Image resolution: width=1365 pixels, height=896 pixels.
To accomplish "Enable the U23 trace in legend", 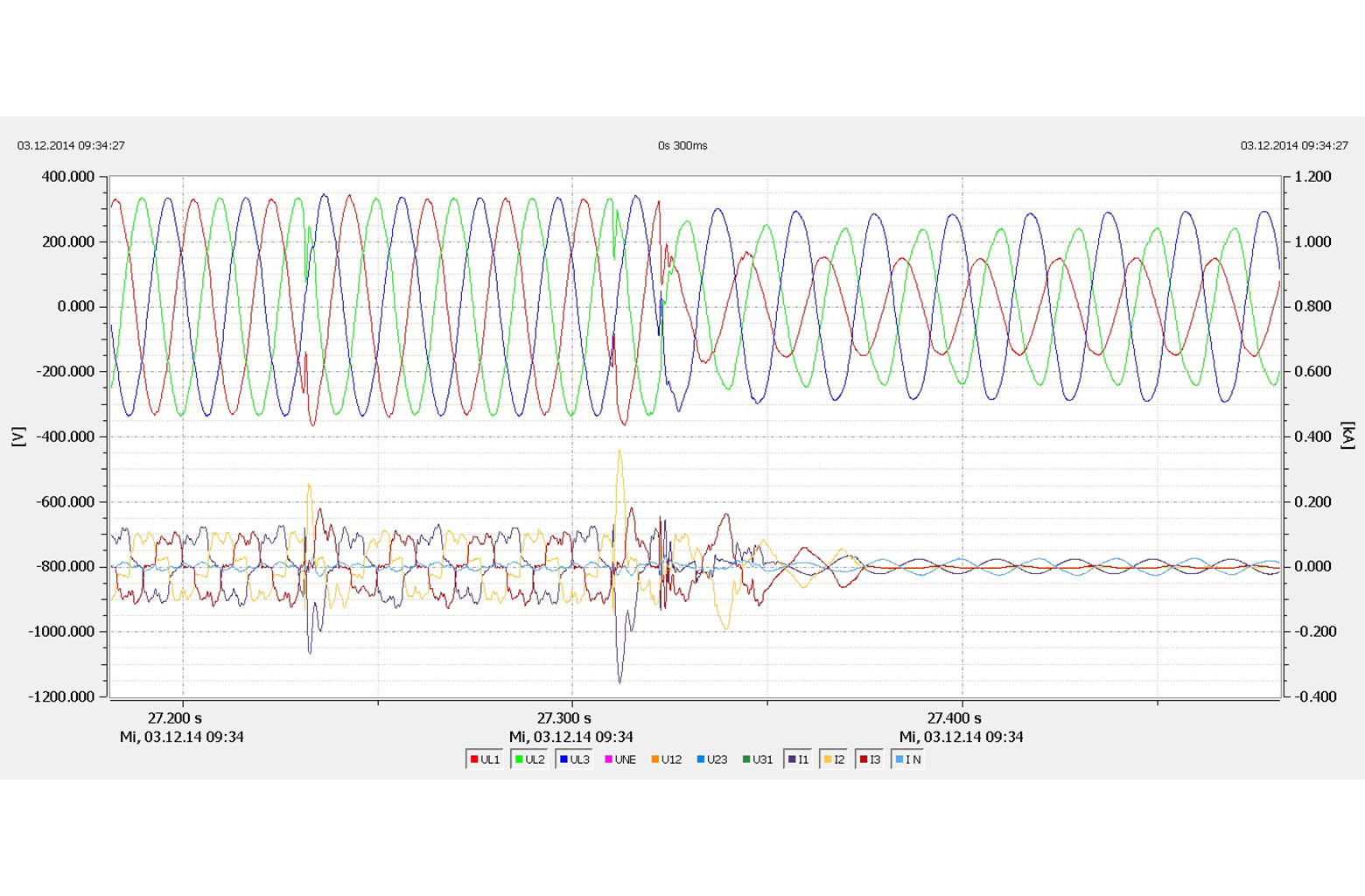I will pyautogui.click(x=712, y=759).
